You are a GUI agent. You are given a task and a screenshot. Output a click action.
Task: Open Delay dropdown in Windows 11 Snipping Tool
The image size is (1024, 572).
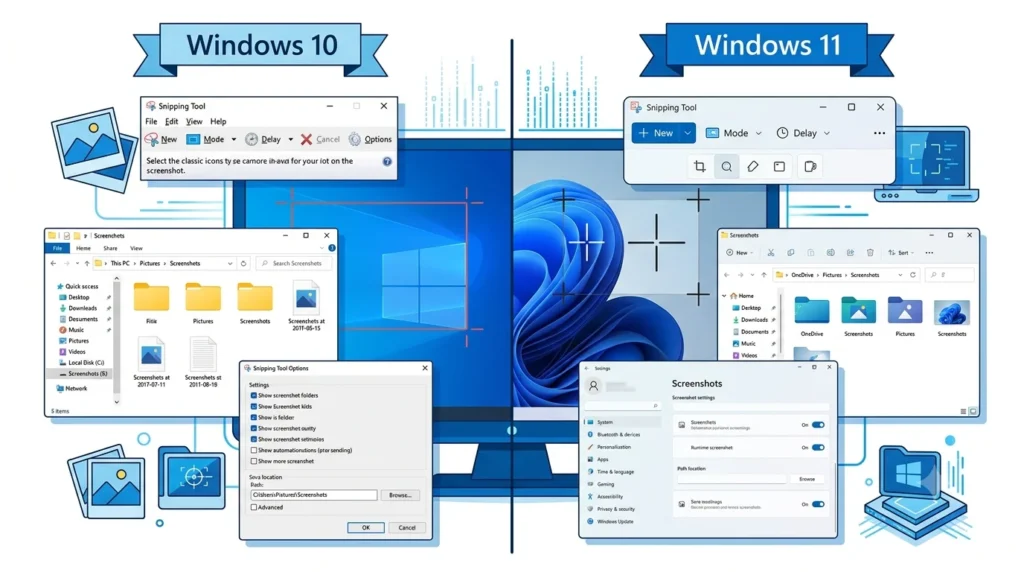point(803,133)
